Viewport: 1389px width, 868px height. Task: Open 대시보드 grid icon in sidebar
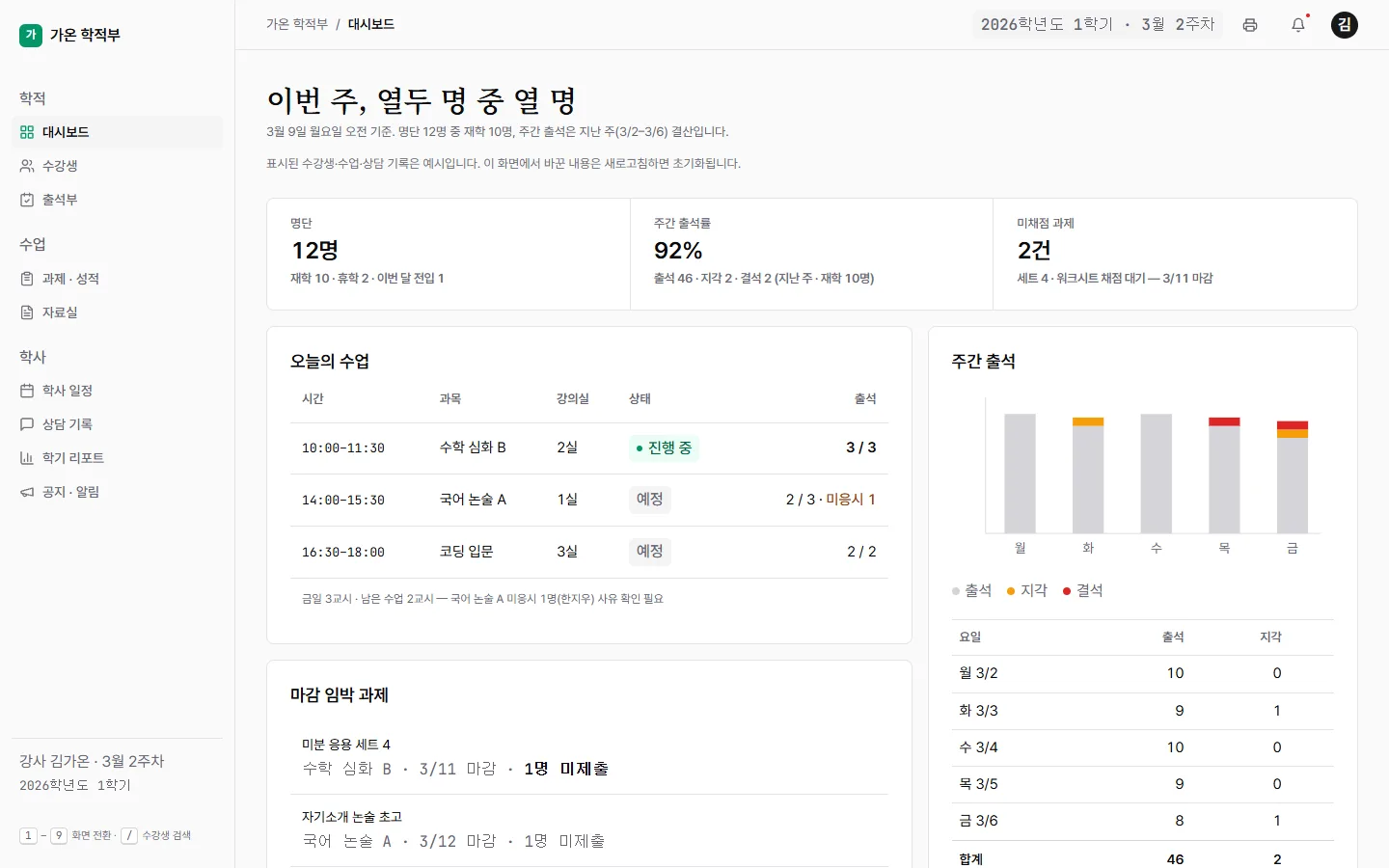click(27, 132)
